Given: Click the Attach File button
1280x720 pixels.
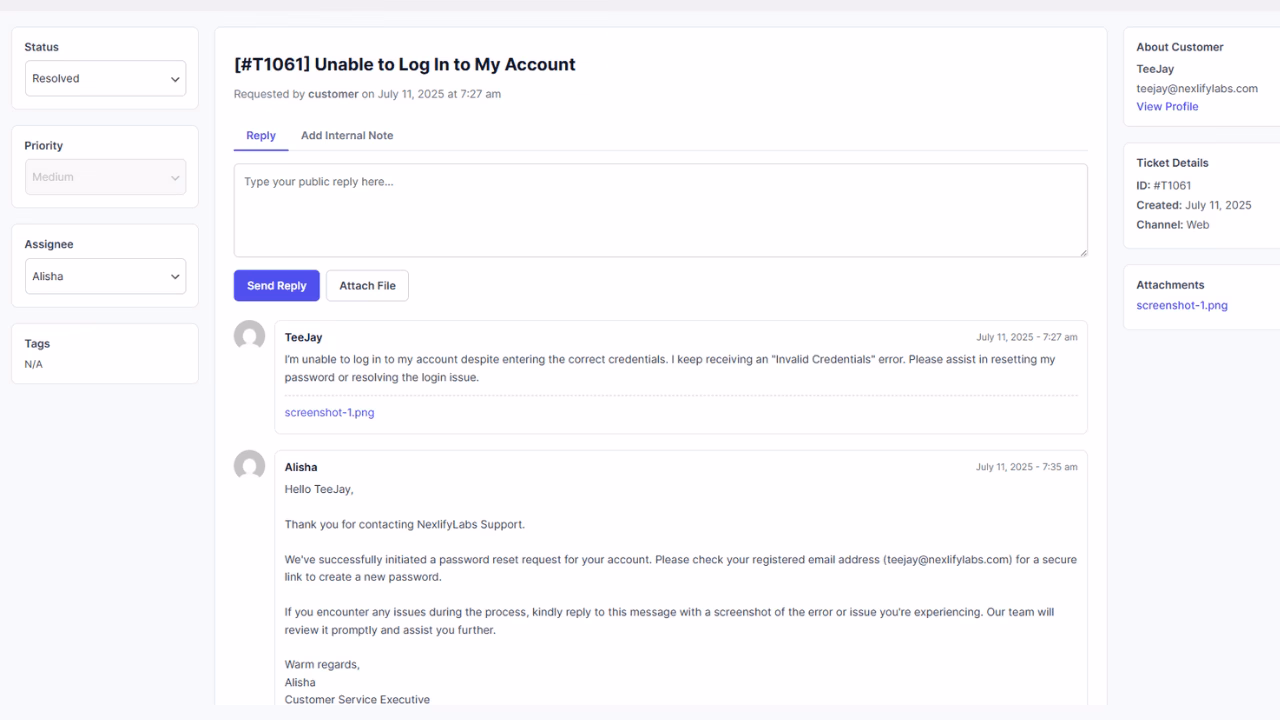Looking at the screenshot, I should coord(366,285).
